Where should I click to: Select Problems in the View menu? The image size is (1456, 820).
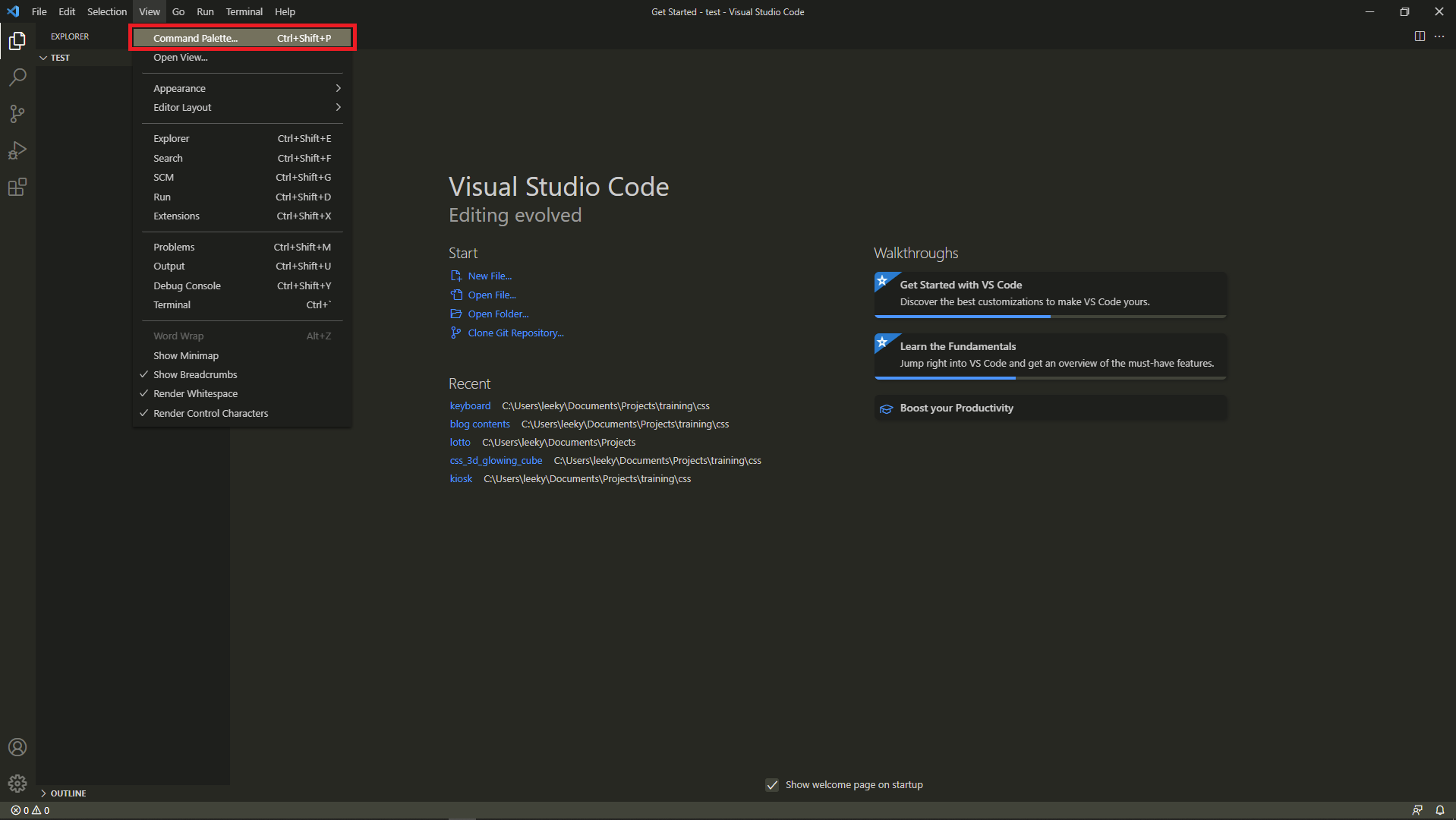[241, 247]
